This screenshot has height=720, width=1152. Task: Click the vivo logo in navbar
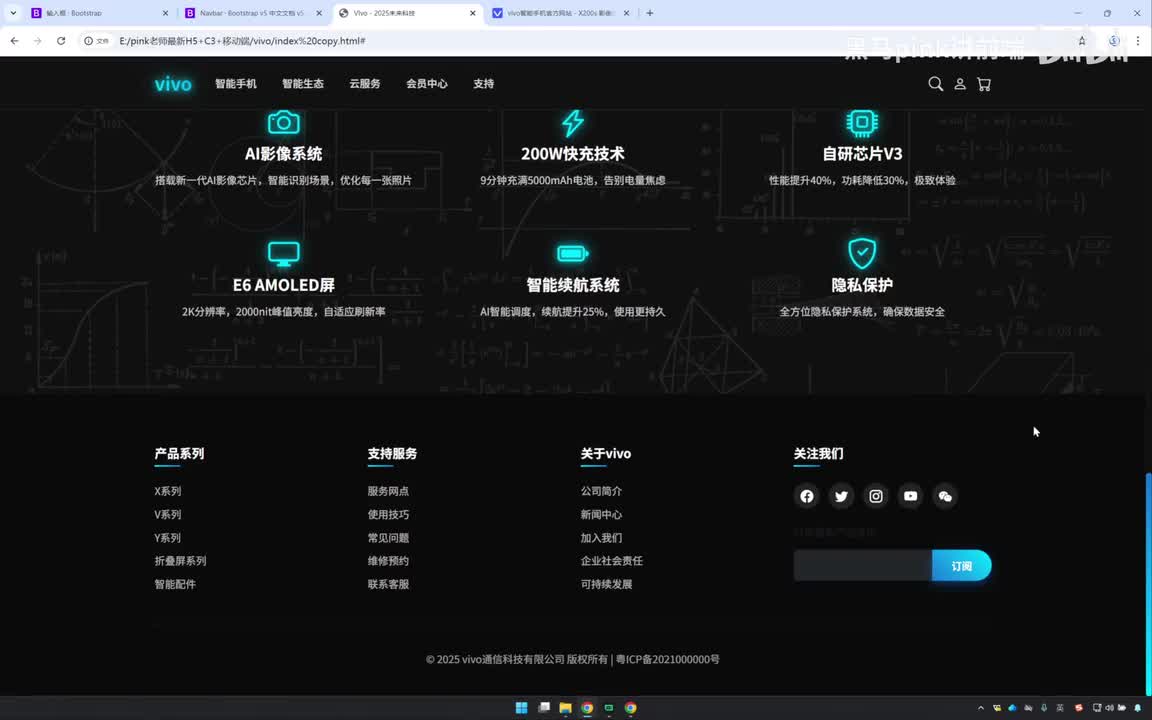pyautogui.click(x=173, y=84)
